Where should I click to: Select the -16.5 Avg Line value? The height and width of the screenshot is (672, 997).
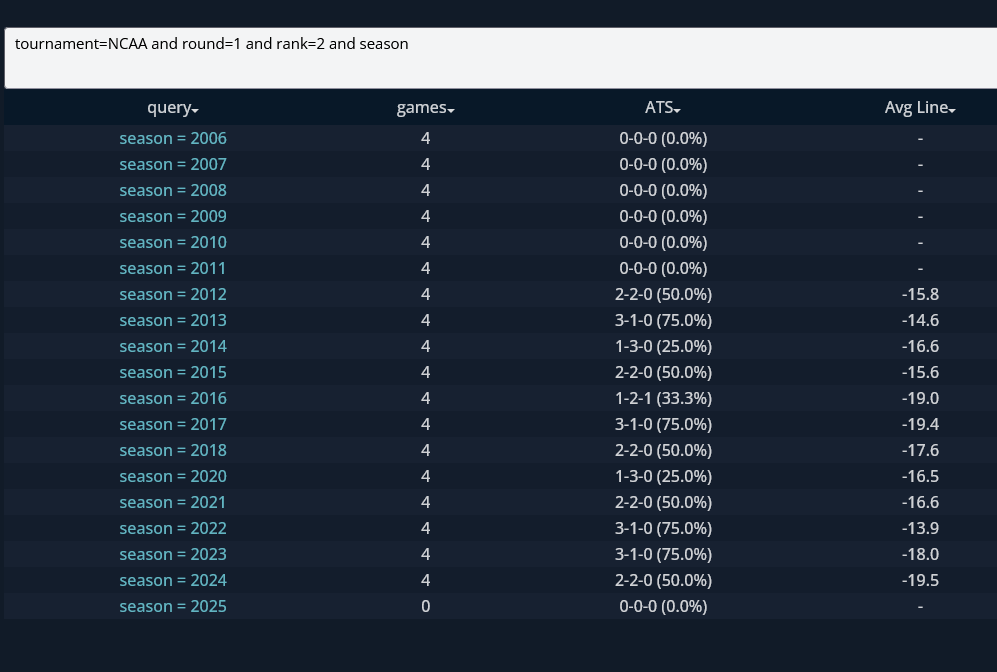(x=920, y=477)
